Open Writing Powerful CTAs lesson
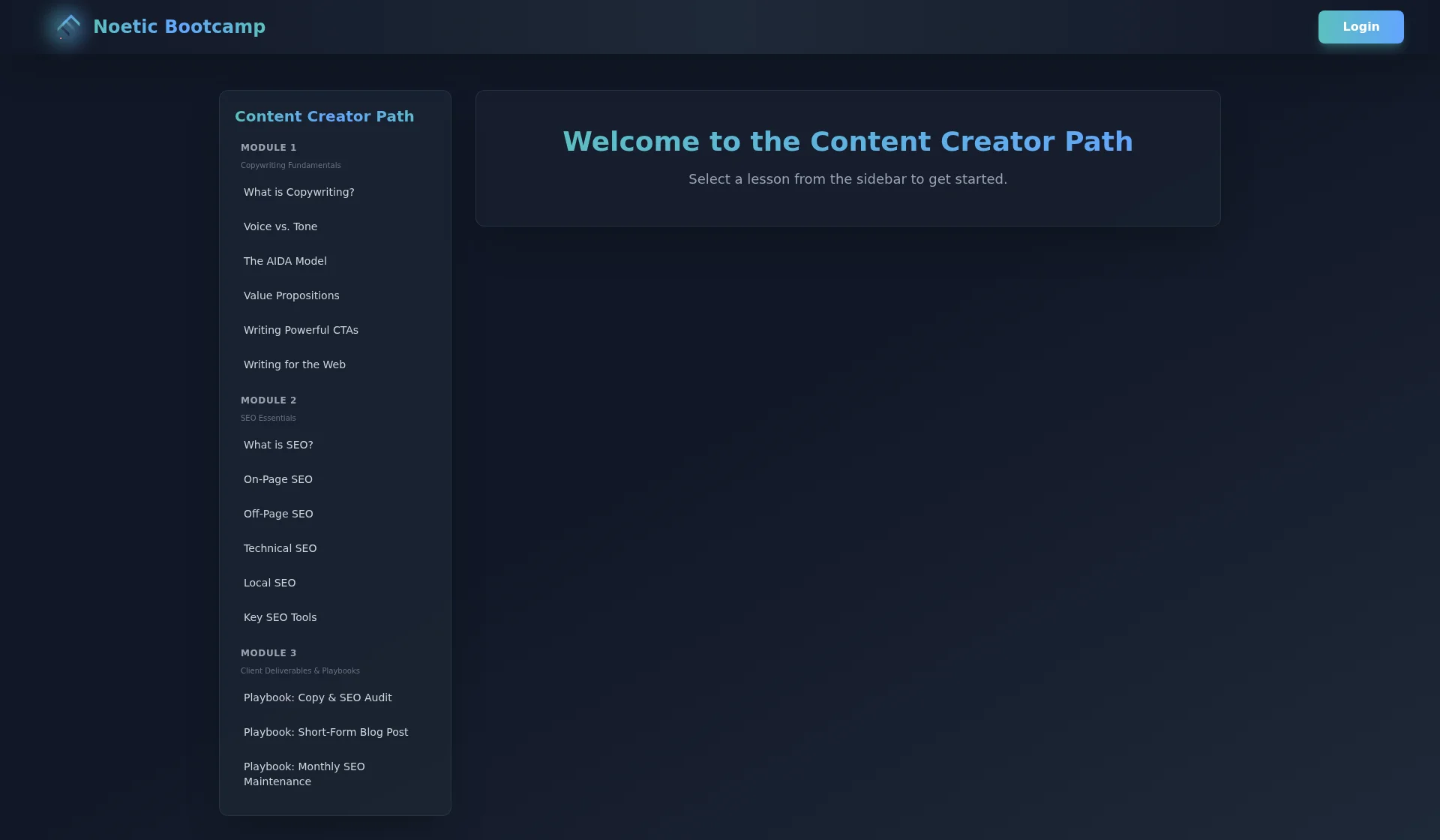This screenshot has height=840, width=1440. pos(335,330)
